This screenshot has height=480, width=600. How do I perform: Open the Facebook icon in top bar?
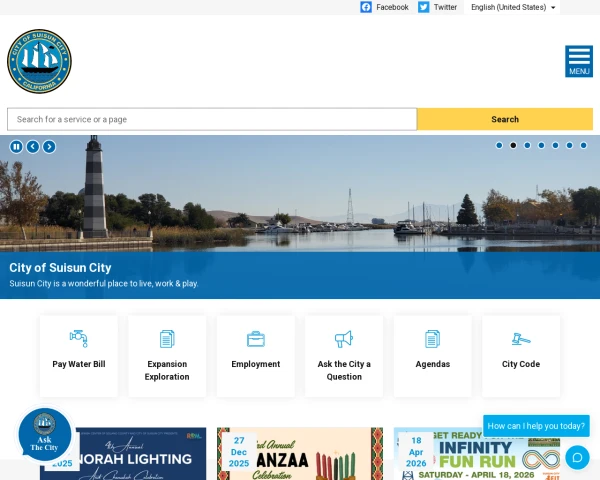coord(366,7)
